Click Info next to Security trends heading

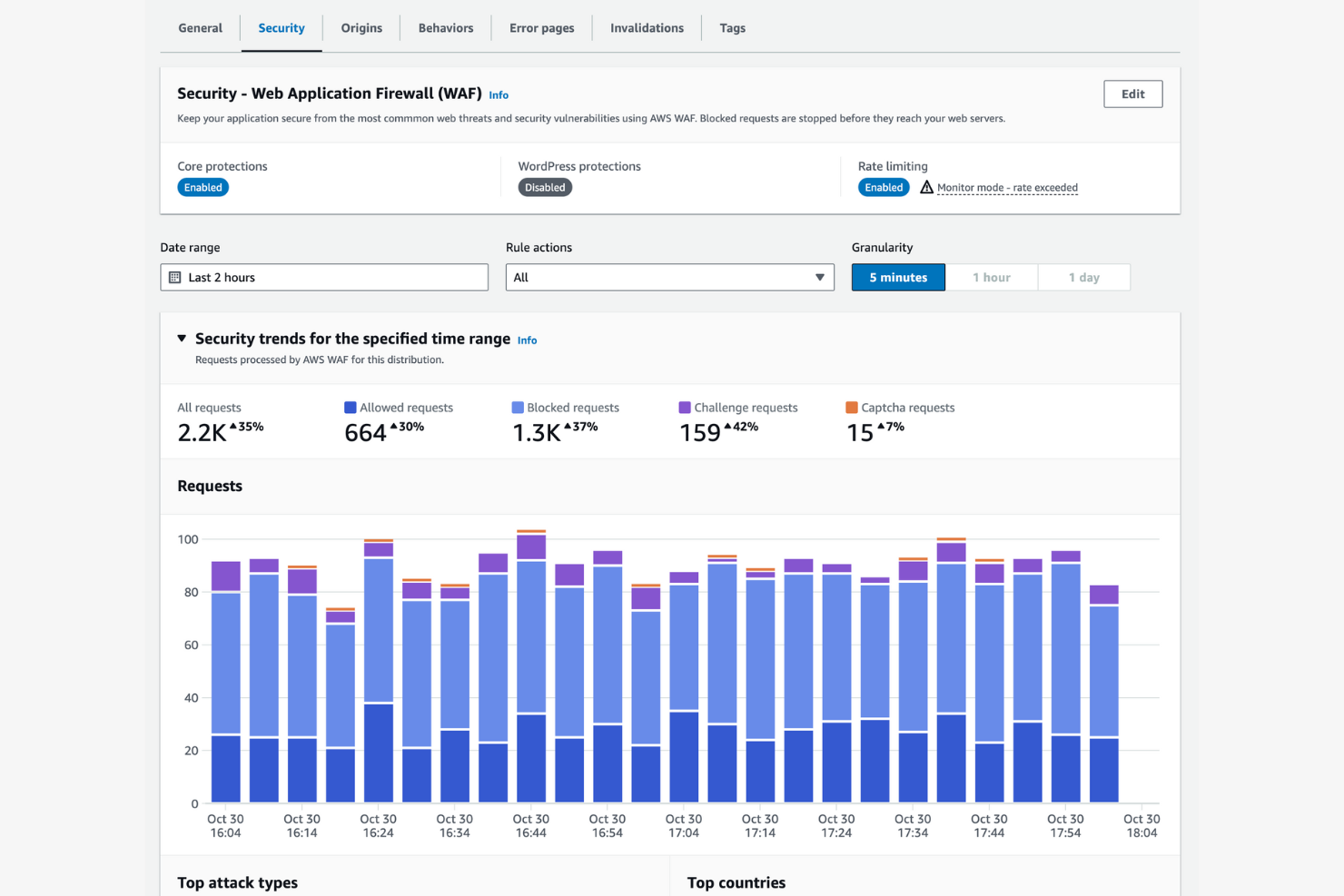pyautogui.click(x=527, y=340)
